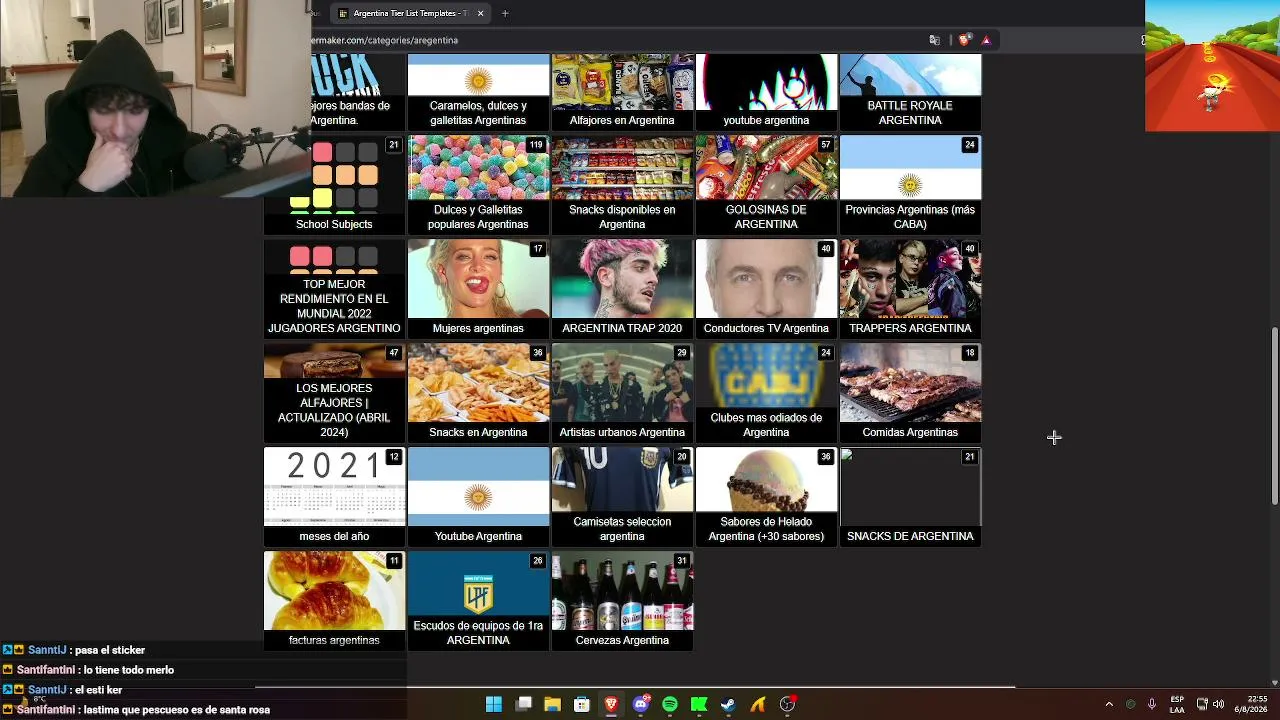Launch Microsoft Store from the taskbar
Screen dimensions: 1280x720
581,704
